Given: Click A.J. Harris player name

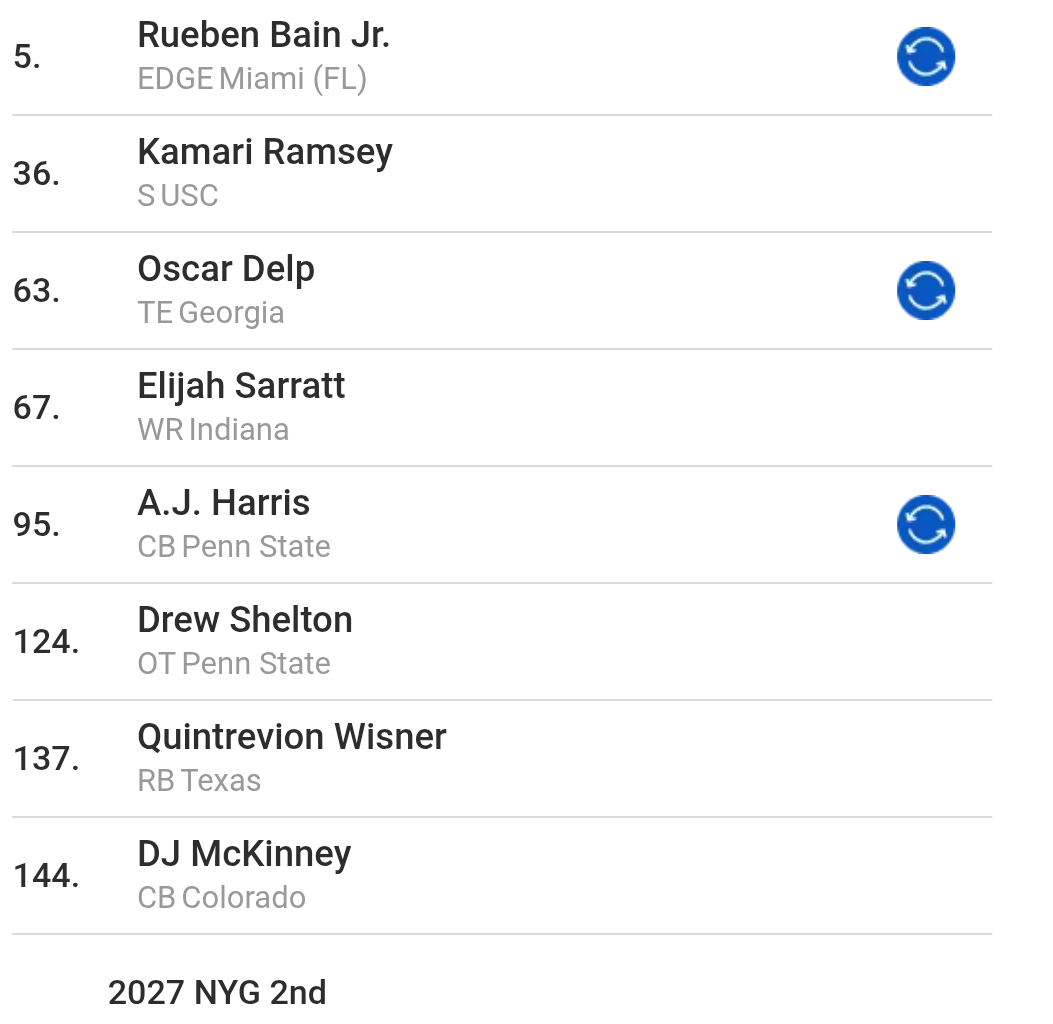Looking at the screenshot, I should click(x=223, y=502).
